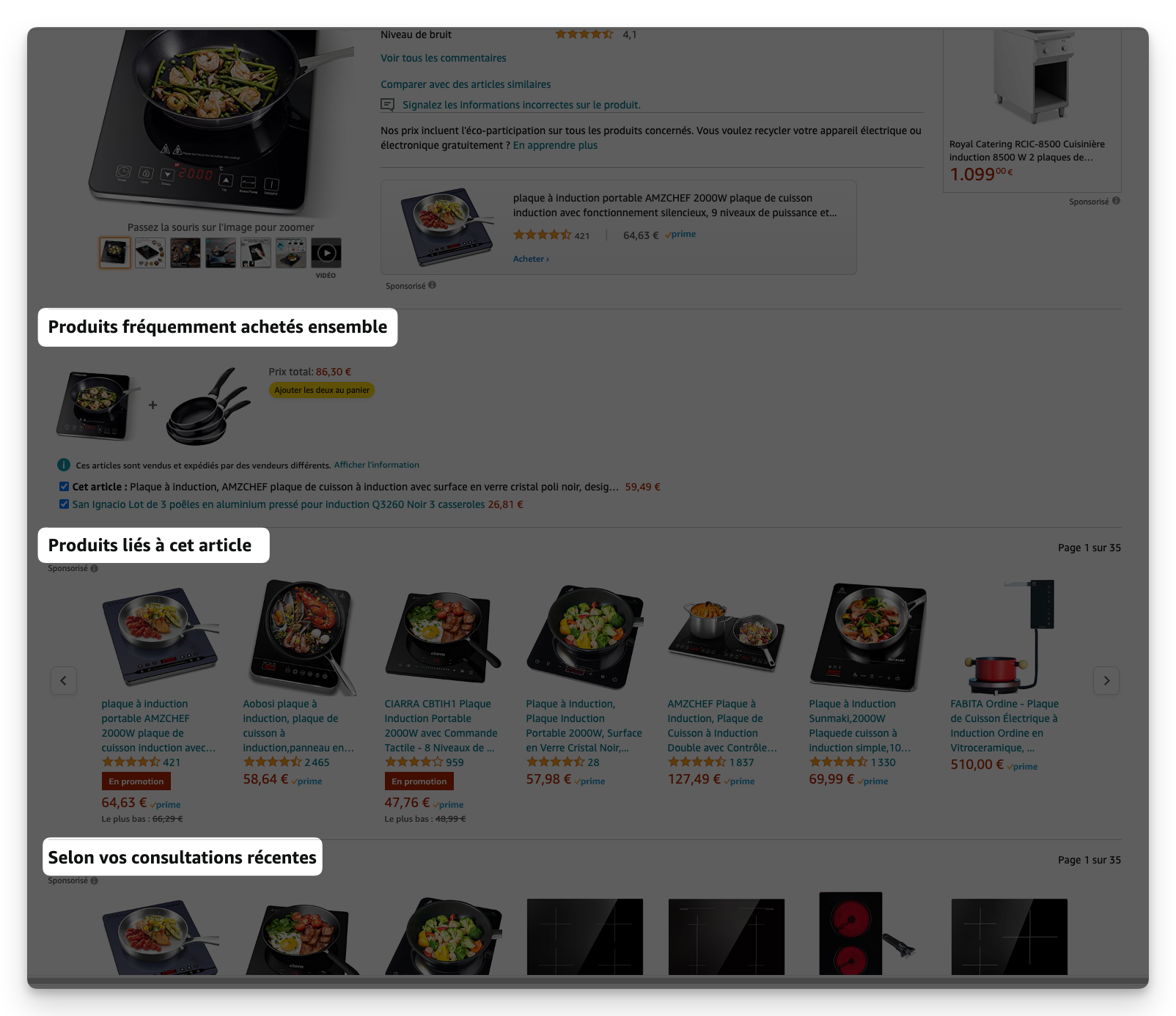1176x1016 pixels.
Task: Click info icon by Sponsorisé under consultations récentes
Action: point(94,881)
